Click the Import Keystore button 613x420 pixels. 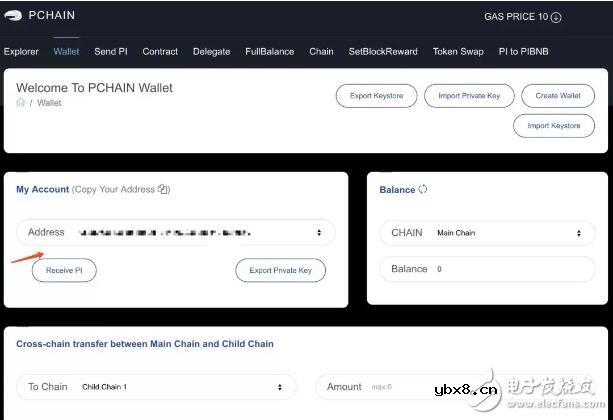click(554, 126)
